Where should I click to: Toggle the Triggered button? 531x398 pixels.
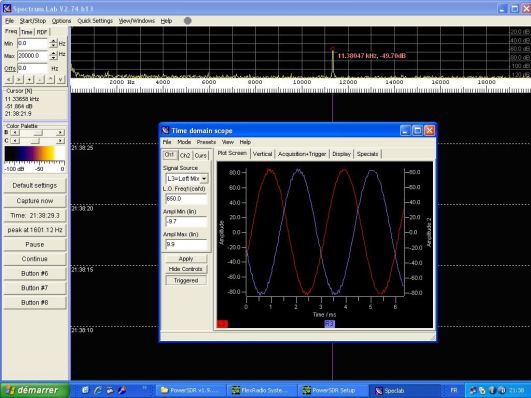click(186, 280)
